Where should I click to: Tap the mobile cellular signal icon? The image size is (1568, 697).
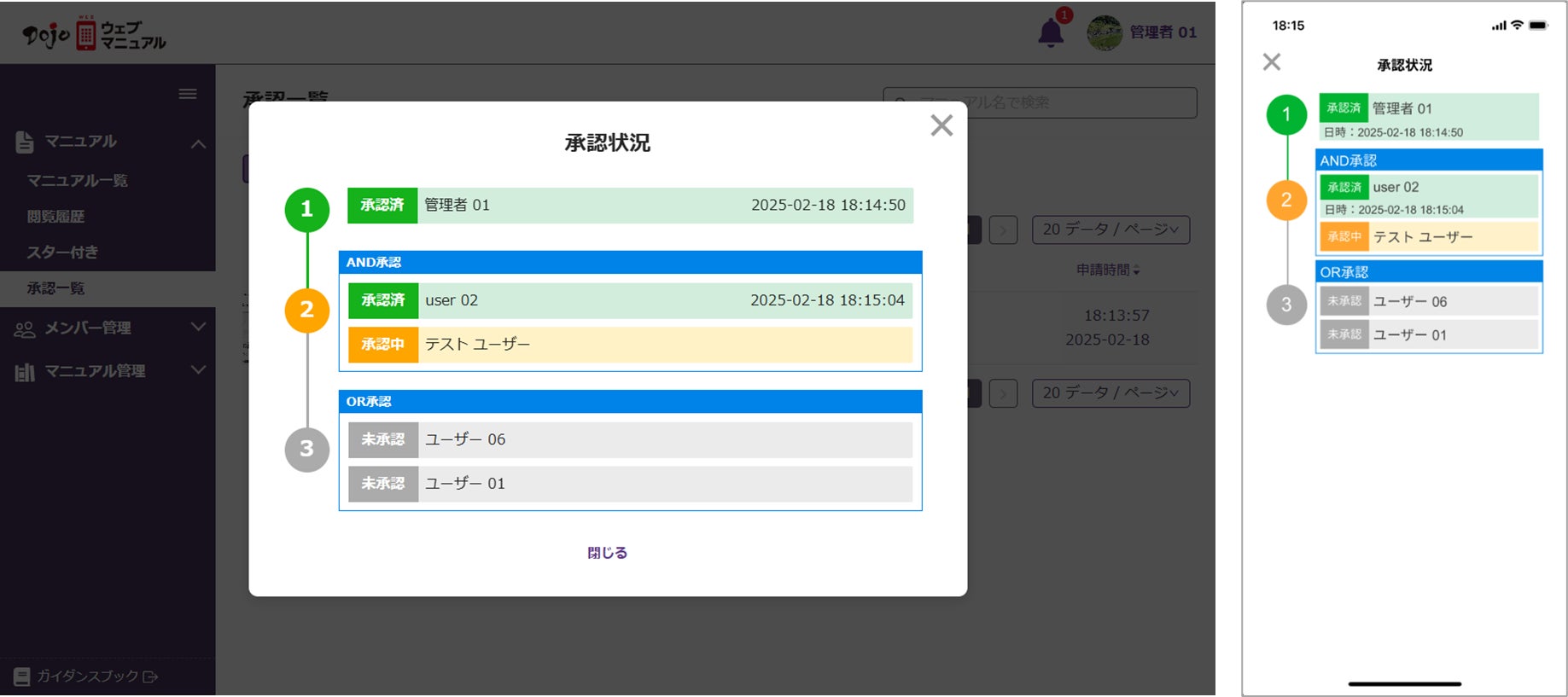(x=1499, y=26)
